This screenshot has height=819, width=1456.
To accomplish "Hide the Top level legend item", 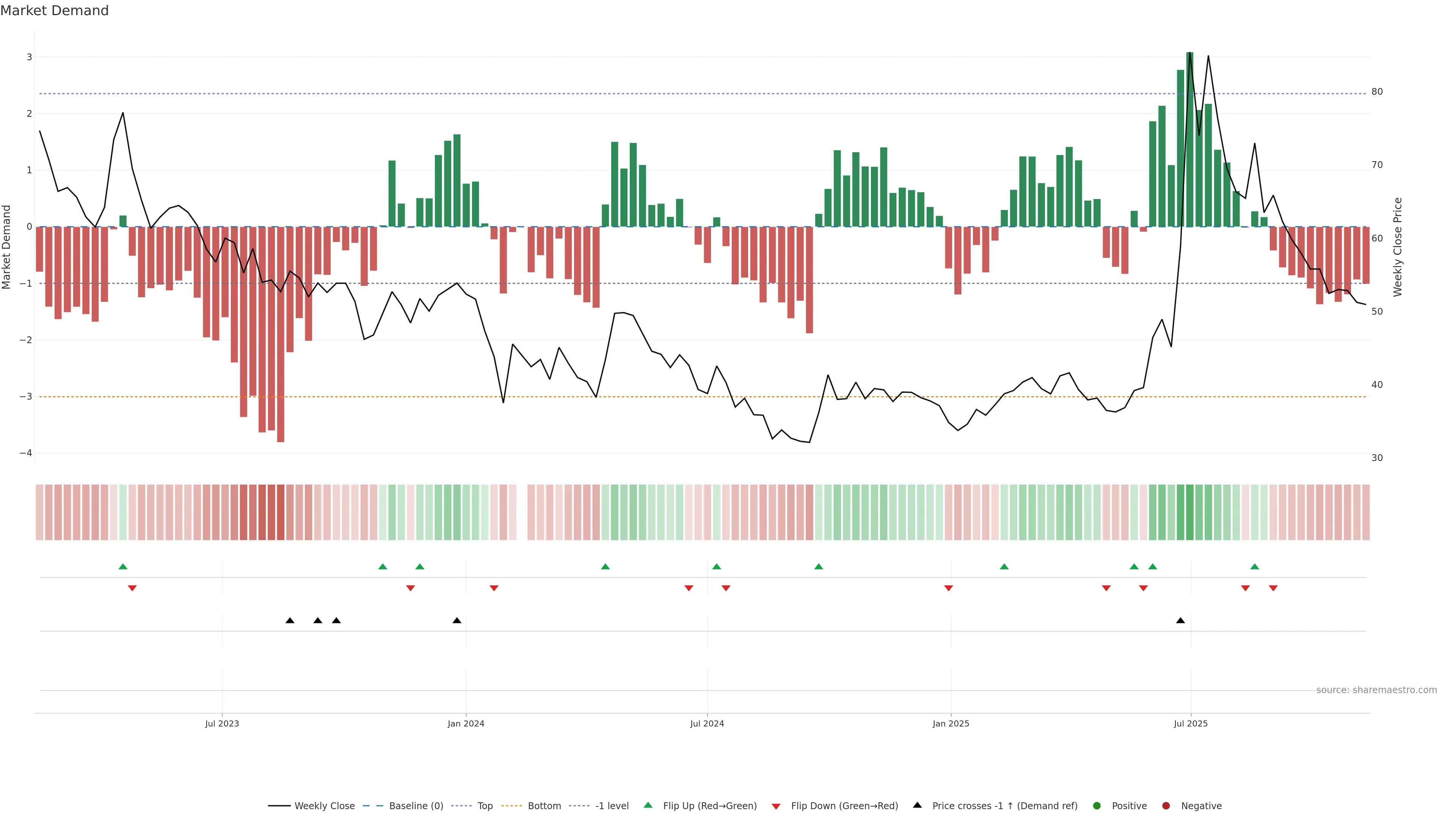I will click(485, 806).
